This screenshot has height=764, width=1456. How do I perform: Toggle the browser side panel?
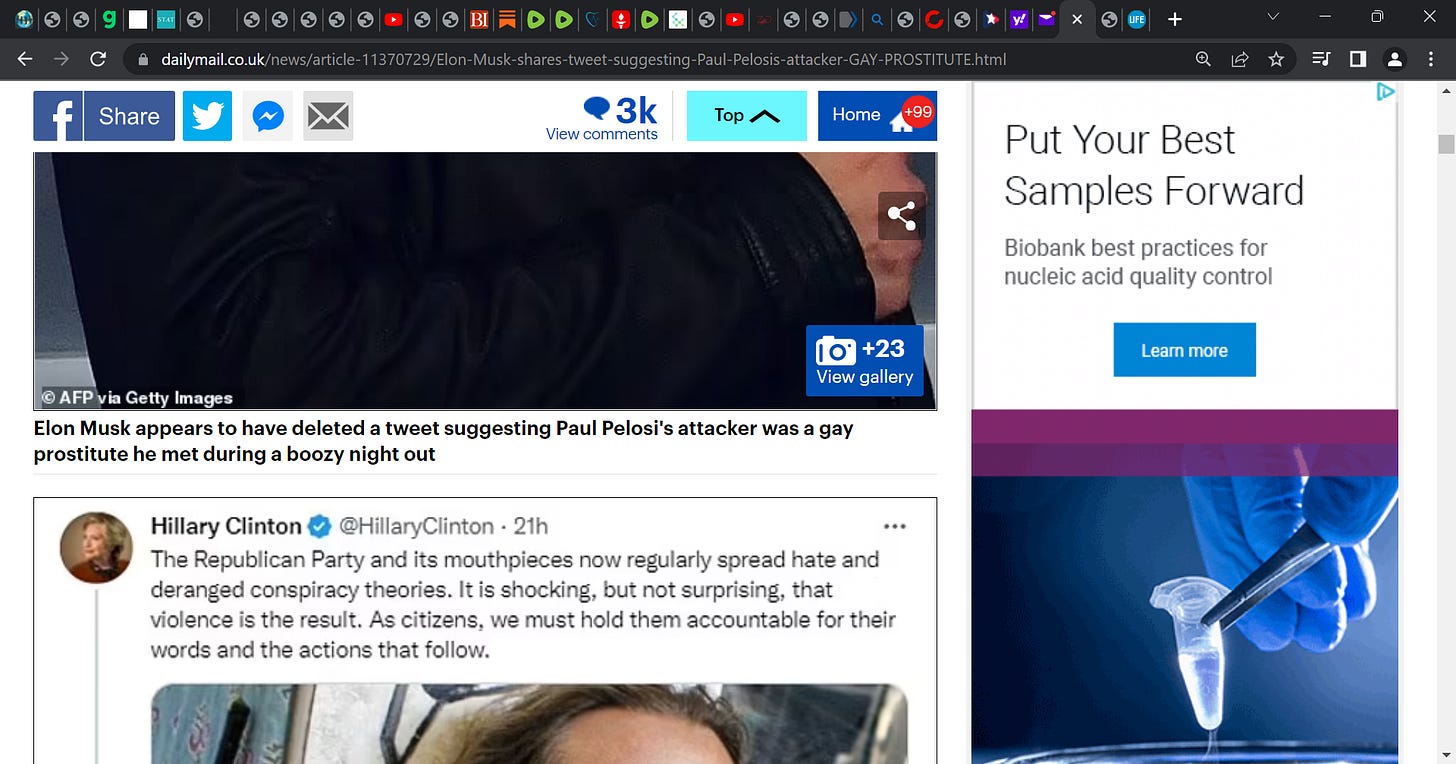tap(1358, 59)
